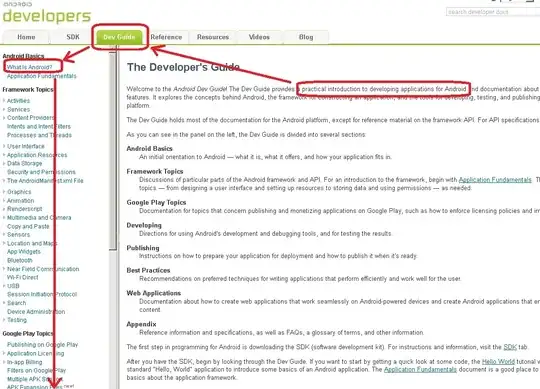Click the Framework Topics sidebar heading
Viewport: 540px width, 389px height.
[28, 90]
